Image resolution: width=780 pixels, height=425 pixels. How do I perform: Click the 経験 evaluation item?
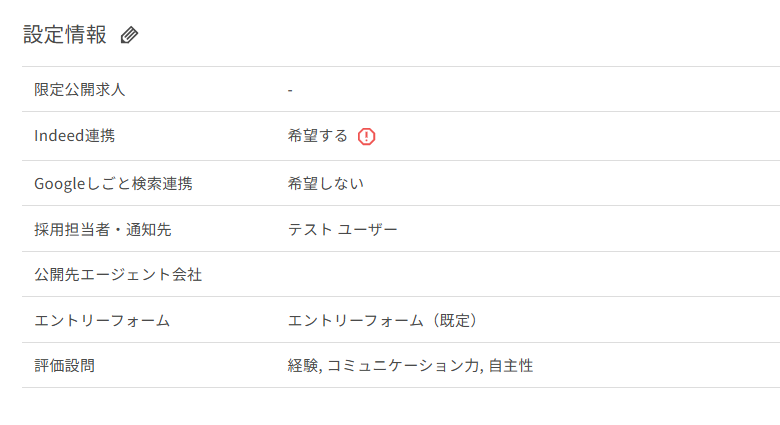click(x=302, y=366)
